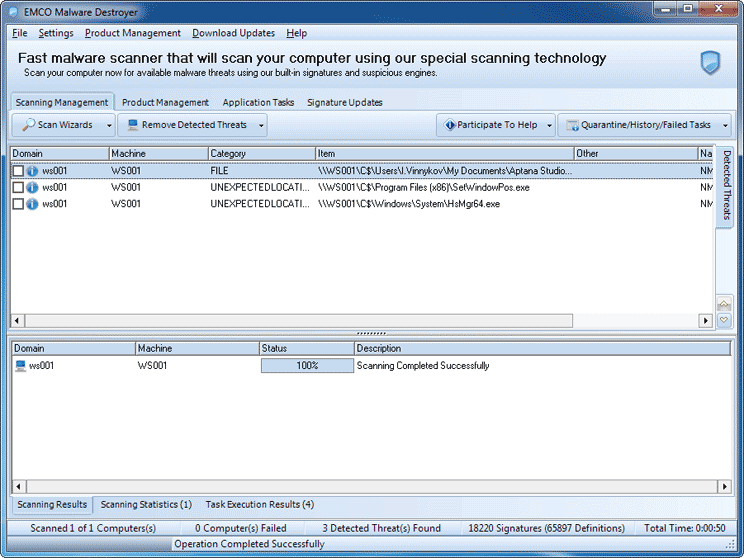Click info icon of HsMgr64.exe threat
This screenshot has height=558, width=744.
coord(32,204)
